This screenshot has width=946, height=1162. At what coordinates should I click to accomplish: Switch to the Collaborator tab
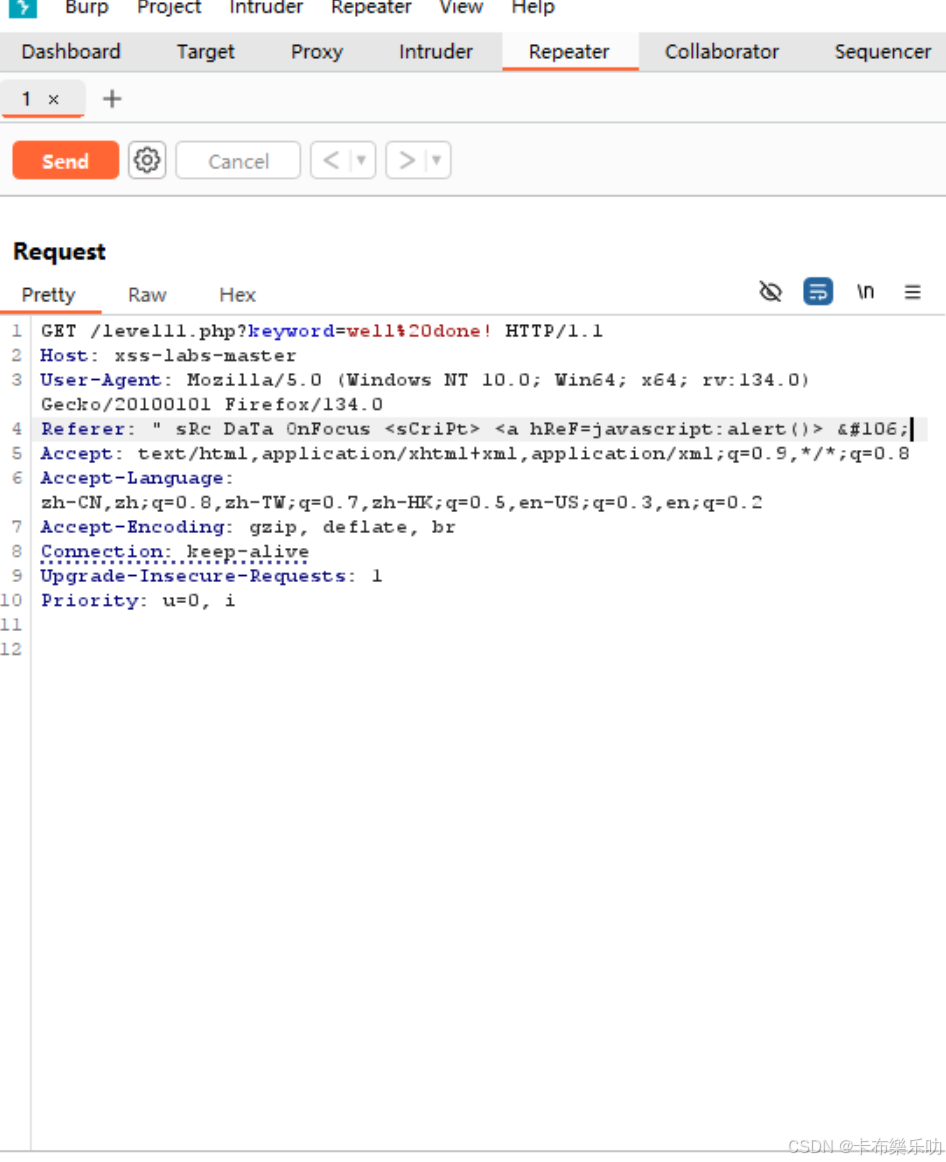(x=722, y=52)
